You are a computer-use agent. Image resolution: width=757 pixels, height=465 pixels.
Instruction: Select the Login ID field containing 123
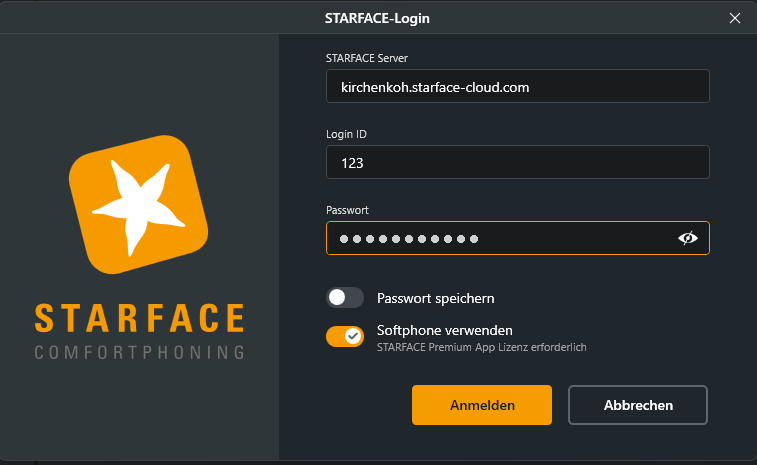tap(518, 162)
